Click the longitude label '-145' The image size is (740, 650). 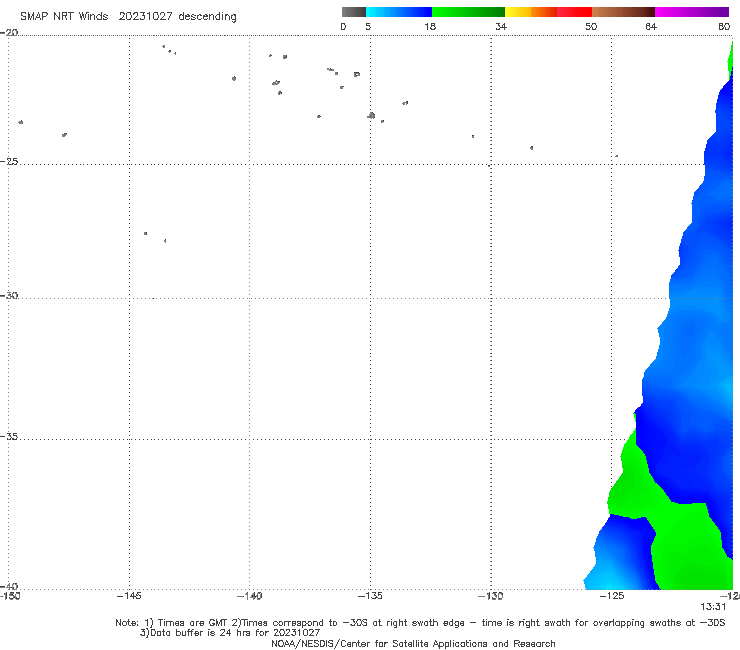(129, 596)
